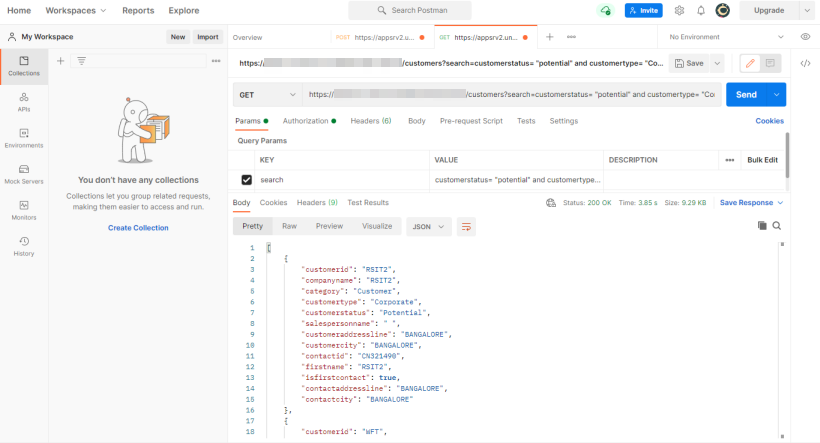Open query params column options ellipsis
The image size is (820, 443).
pos(730,160)
